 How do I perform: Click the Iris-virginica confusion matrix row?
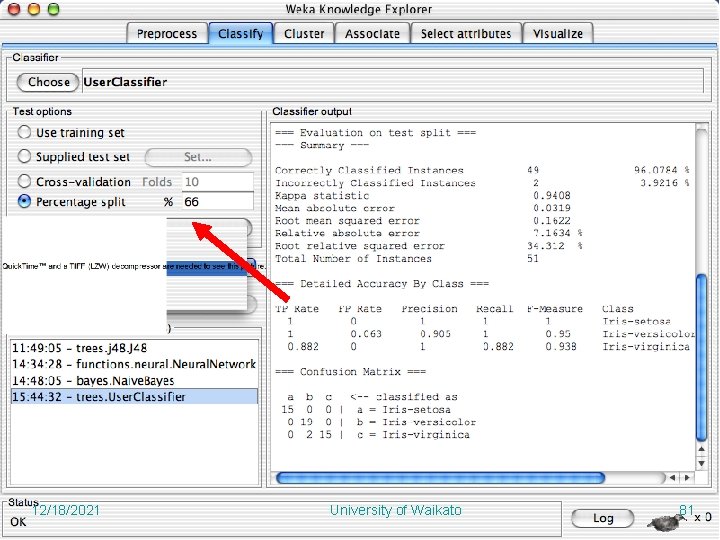tap(376, 435)
